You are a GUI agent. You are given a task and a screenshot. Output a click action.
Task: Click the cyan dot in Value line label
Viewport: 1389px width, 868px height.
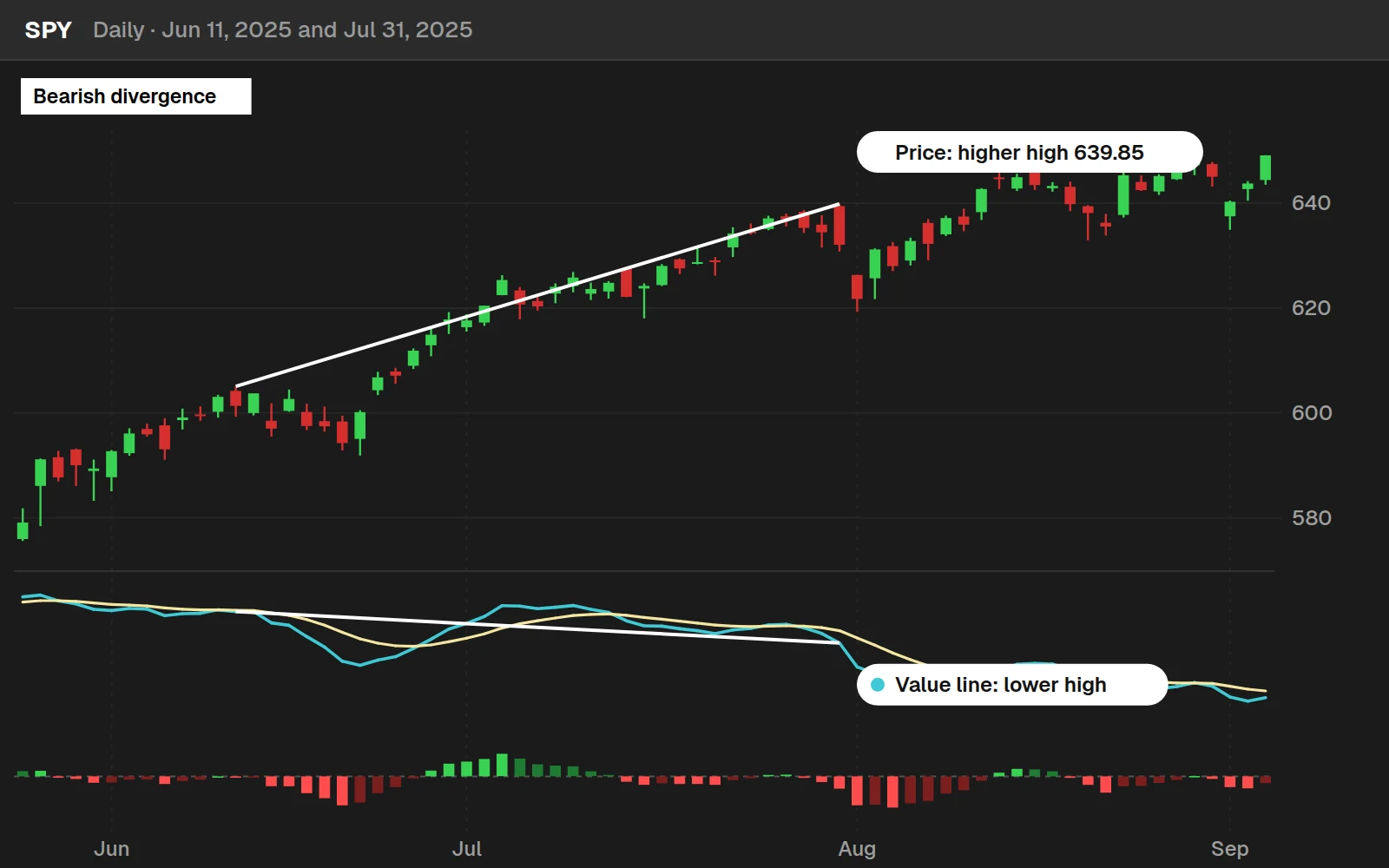pos(878,685)
